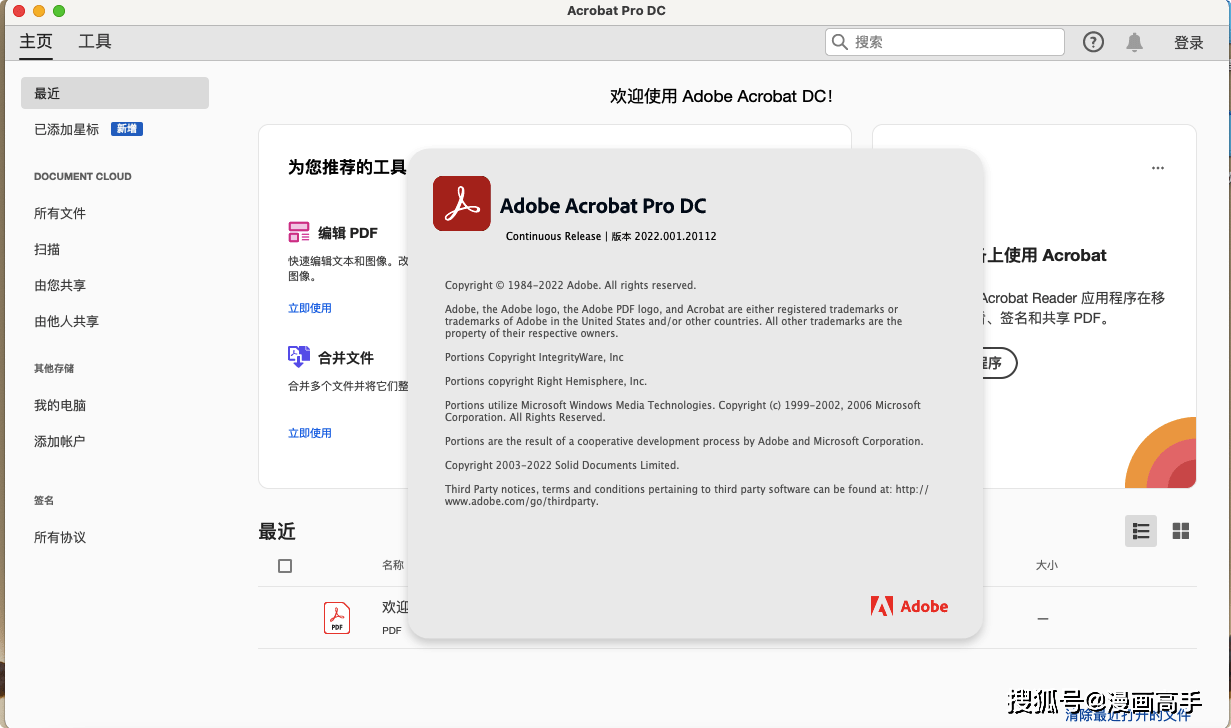The image size is (1231, 728).
Task: Click the 新增 badge beside 已添加星标
Action: tap(127, 129)
